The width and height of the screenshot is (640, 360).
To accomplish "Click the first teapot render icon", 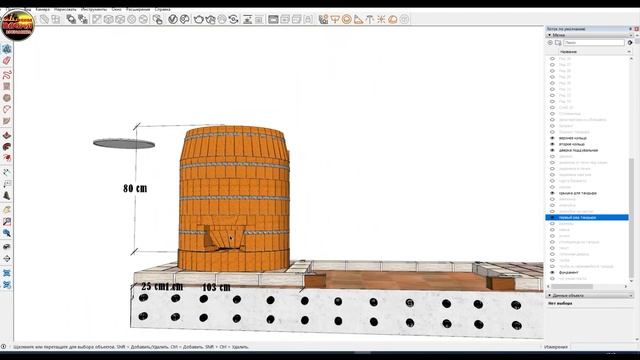I will point(199,19).
